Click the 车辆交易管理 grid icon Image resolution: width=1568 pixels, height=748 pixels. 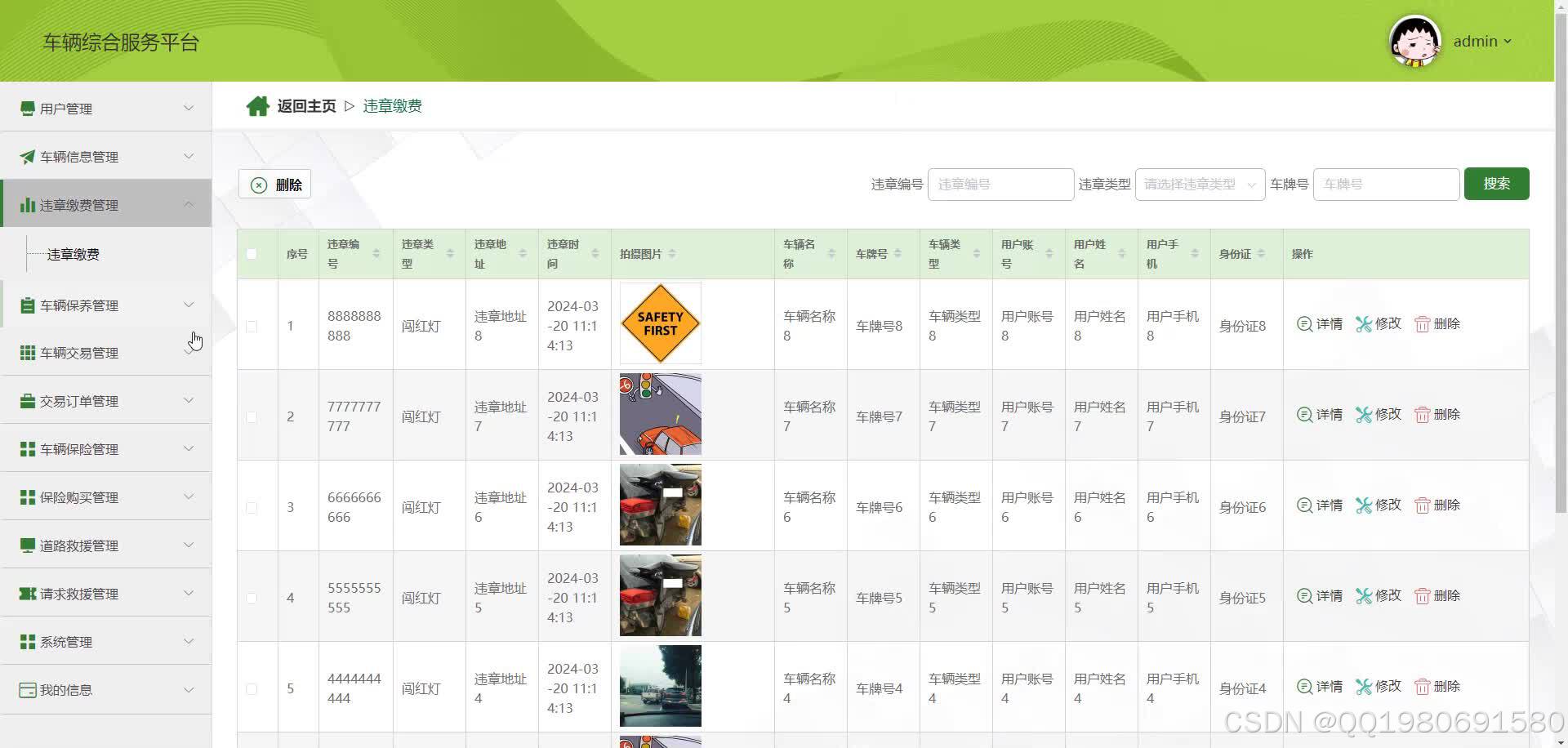(27, 353)
